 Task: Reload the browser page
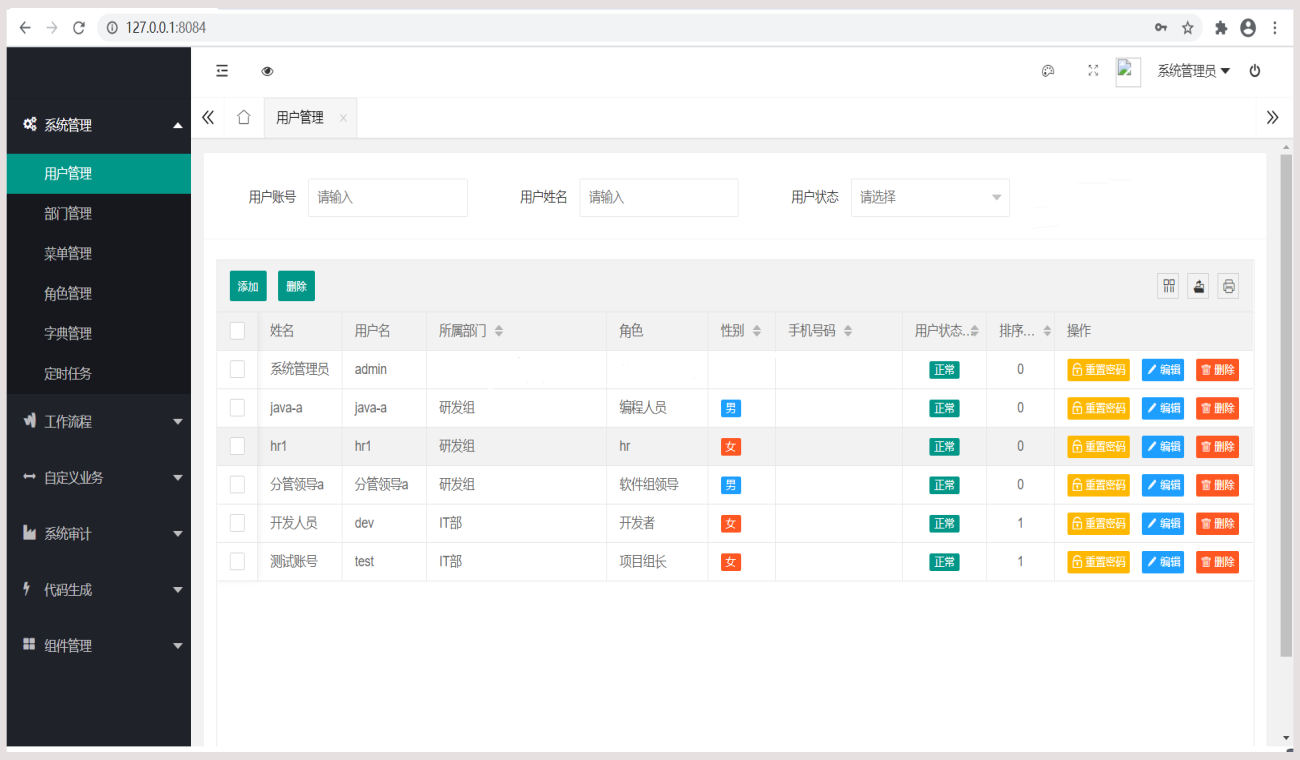(79, 28)
